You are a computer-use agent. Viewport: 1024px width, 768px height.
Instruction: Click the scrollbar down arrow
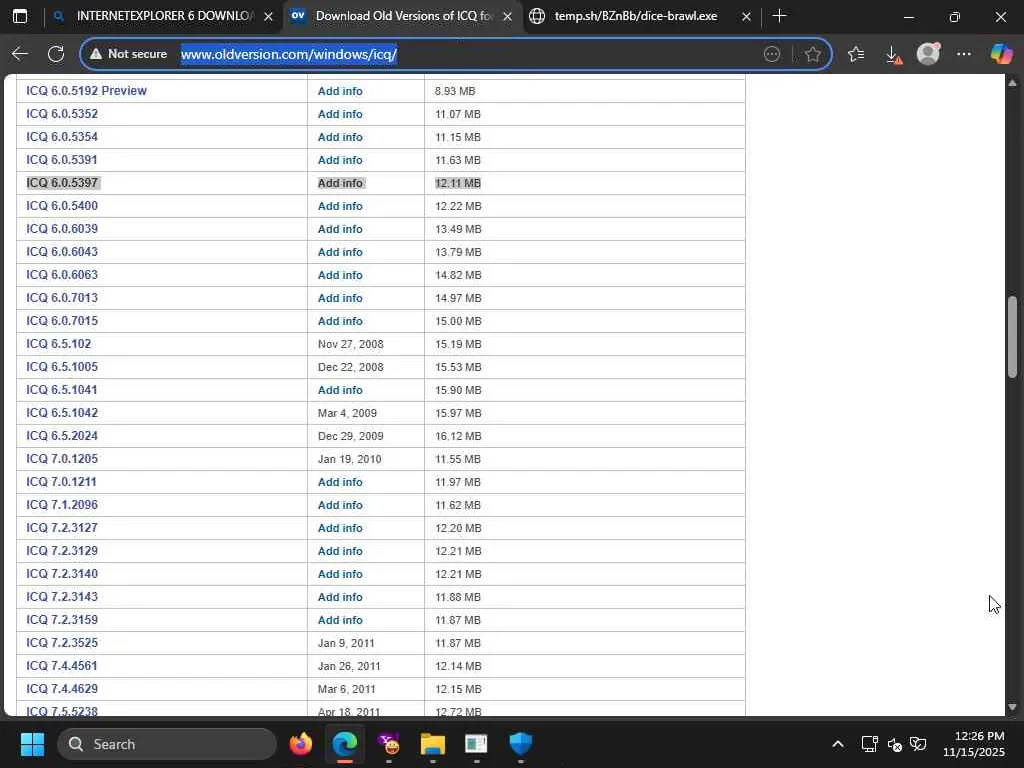point(1012,707)
